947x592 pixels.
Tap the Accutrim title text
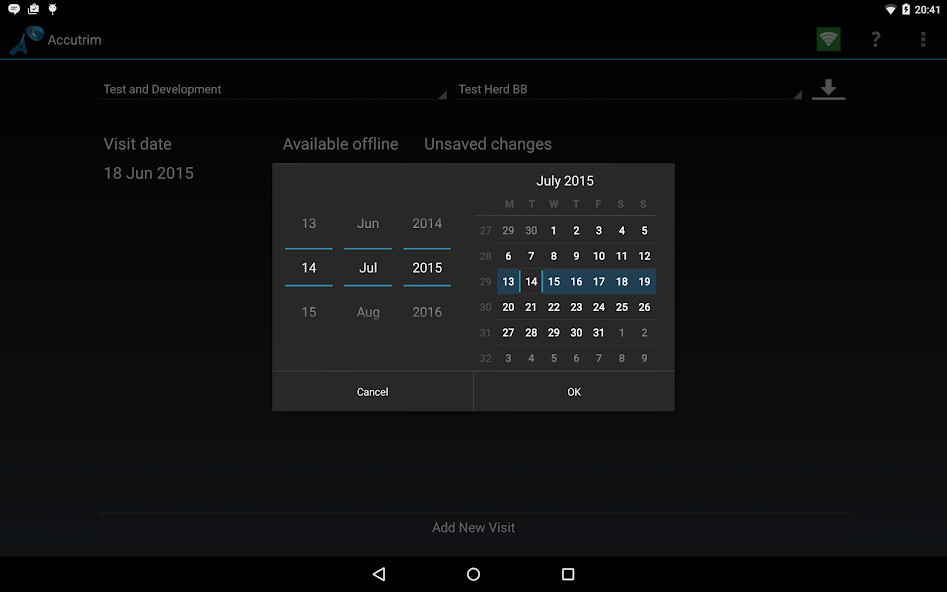pyautogui.click(x=74, y=40)
